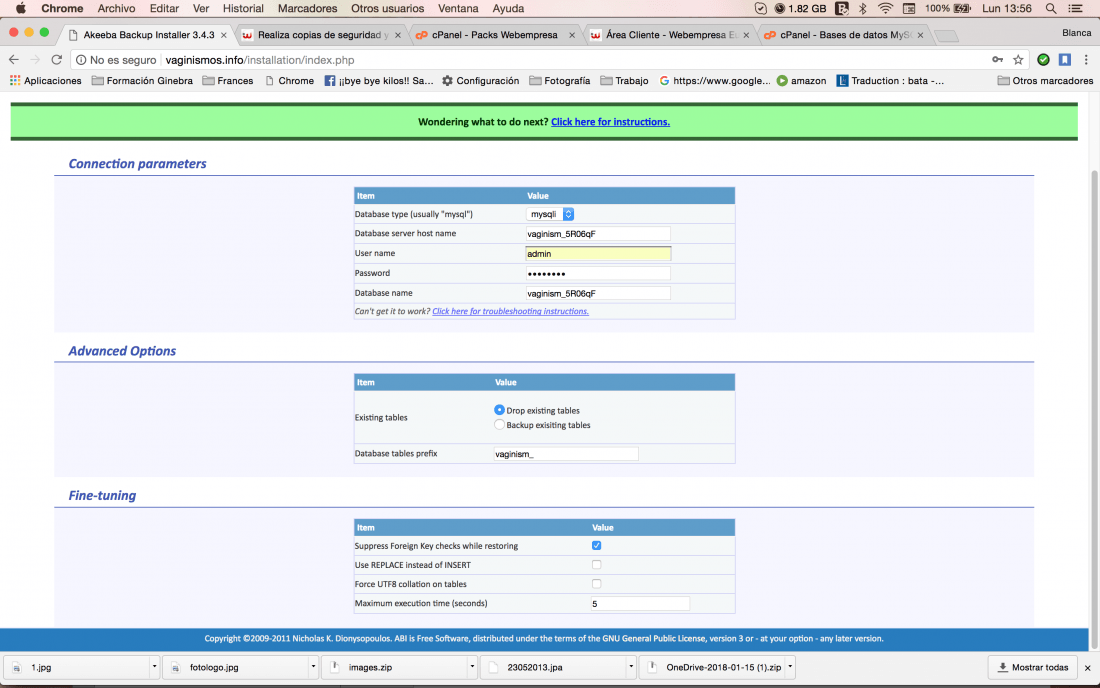
Task: Close the cPanel - Packs Webempresa tab
Action: point(572,35)
